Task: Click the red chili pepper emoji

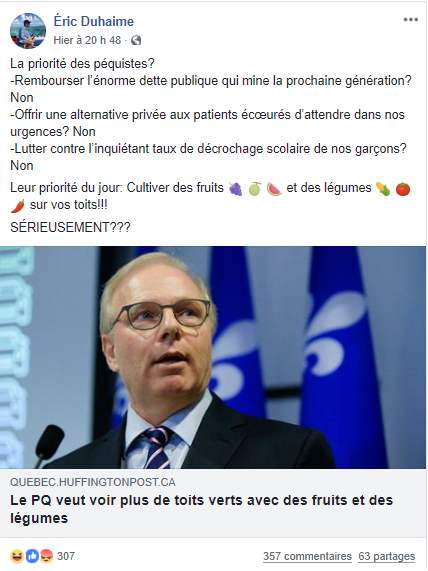Action: pos(17,206)
